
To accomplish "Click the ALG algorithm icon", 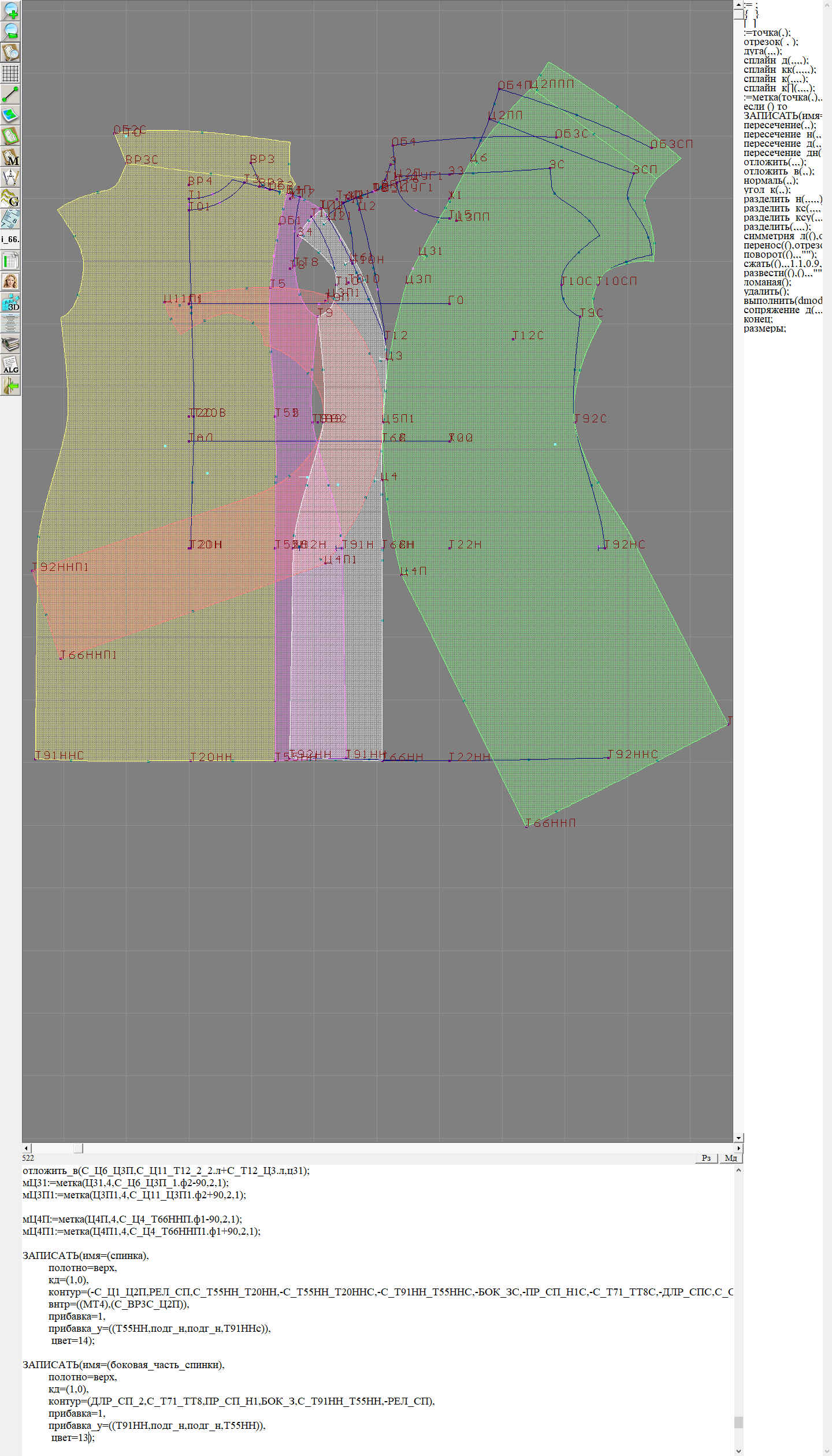I will click(x=10, y=365).
